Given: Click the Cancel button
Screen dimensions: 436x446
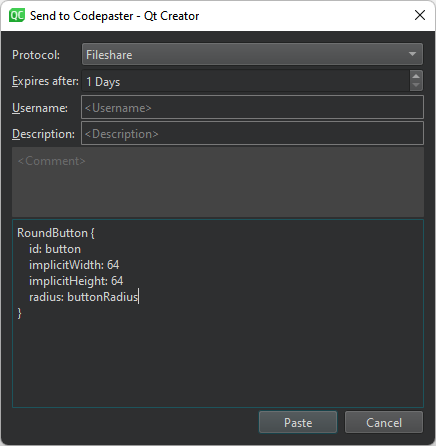Looking at the screenshot, I should point(384,422).
